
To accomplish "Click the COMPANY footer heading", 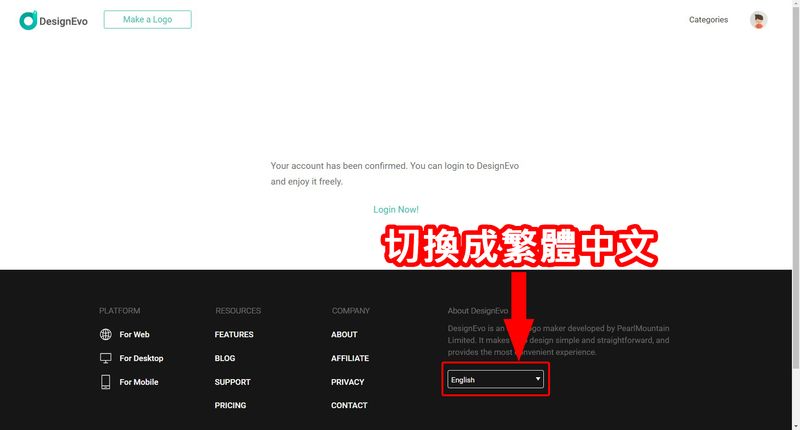I will click(x=351, y=311).
